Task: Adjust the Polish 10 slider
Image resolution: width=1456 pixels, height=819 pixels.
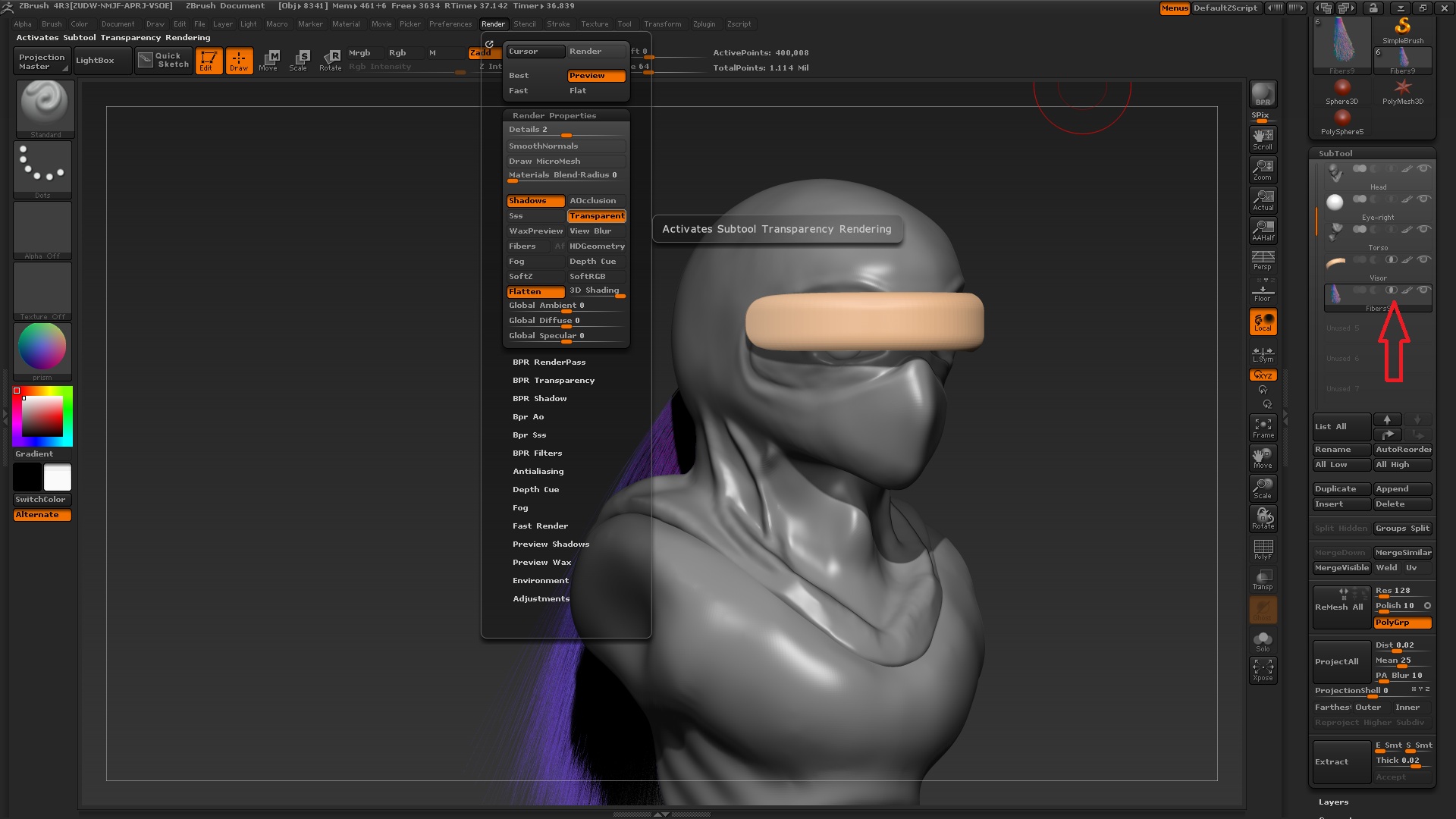Action: (1398, 606)
